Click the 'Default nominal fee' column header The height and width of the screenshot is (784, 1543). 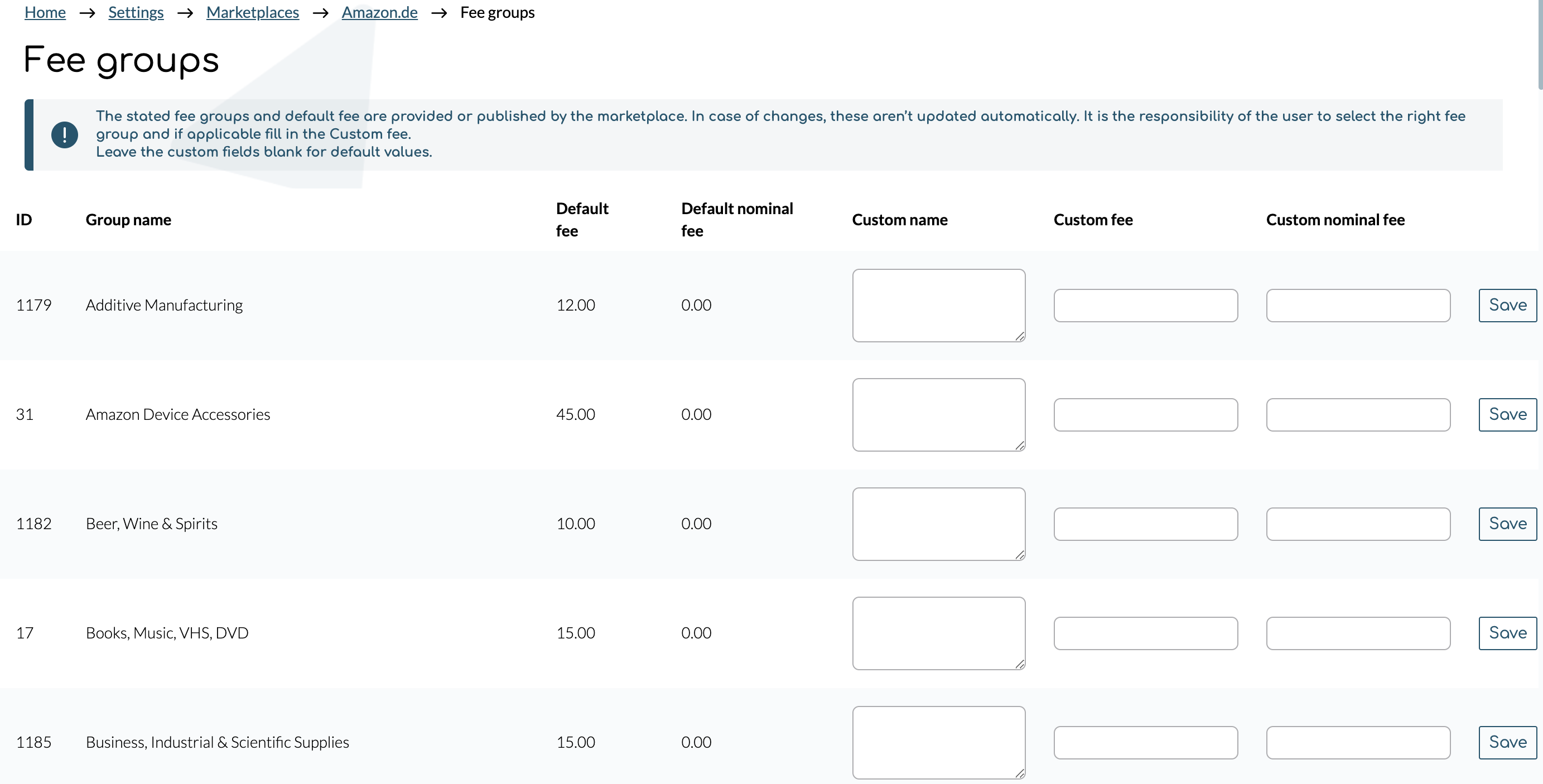(x=737, y=220)
